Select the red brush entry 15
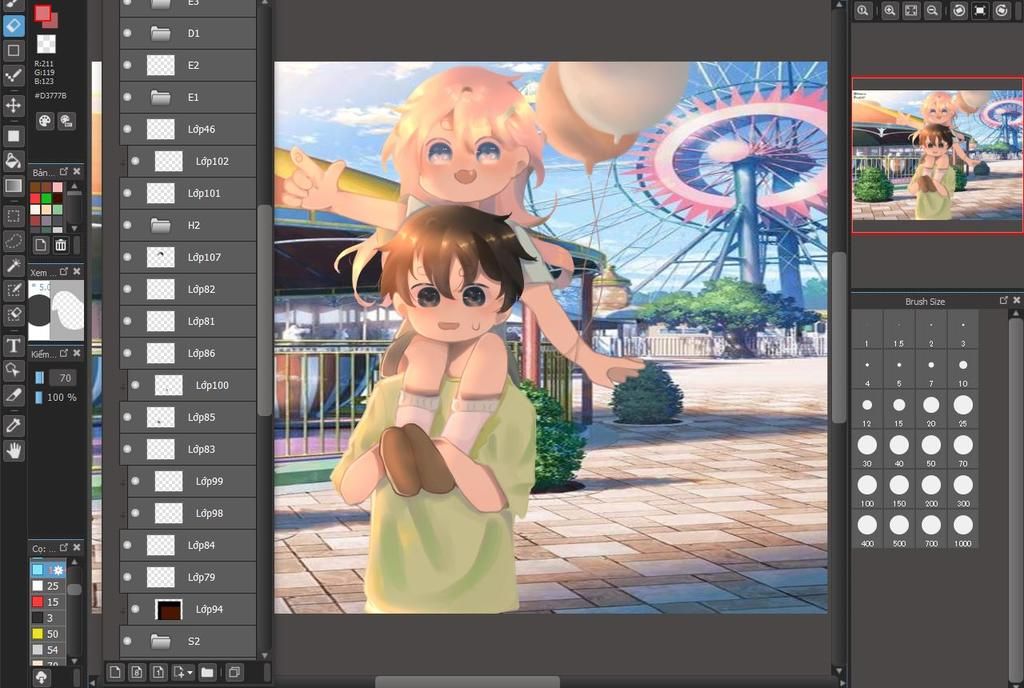This screenshot has width=1024, height=688. click(50, 602)
